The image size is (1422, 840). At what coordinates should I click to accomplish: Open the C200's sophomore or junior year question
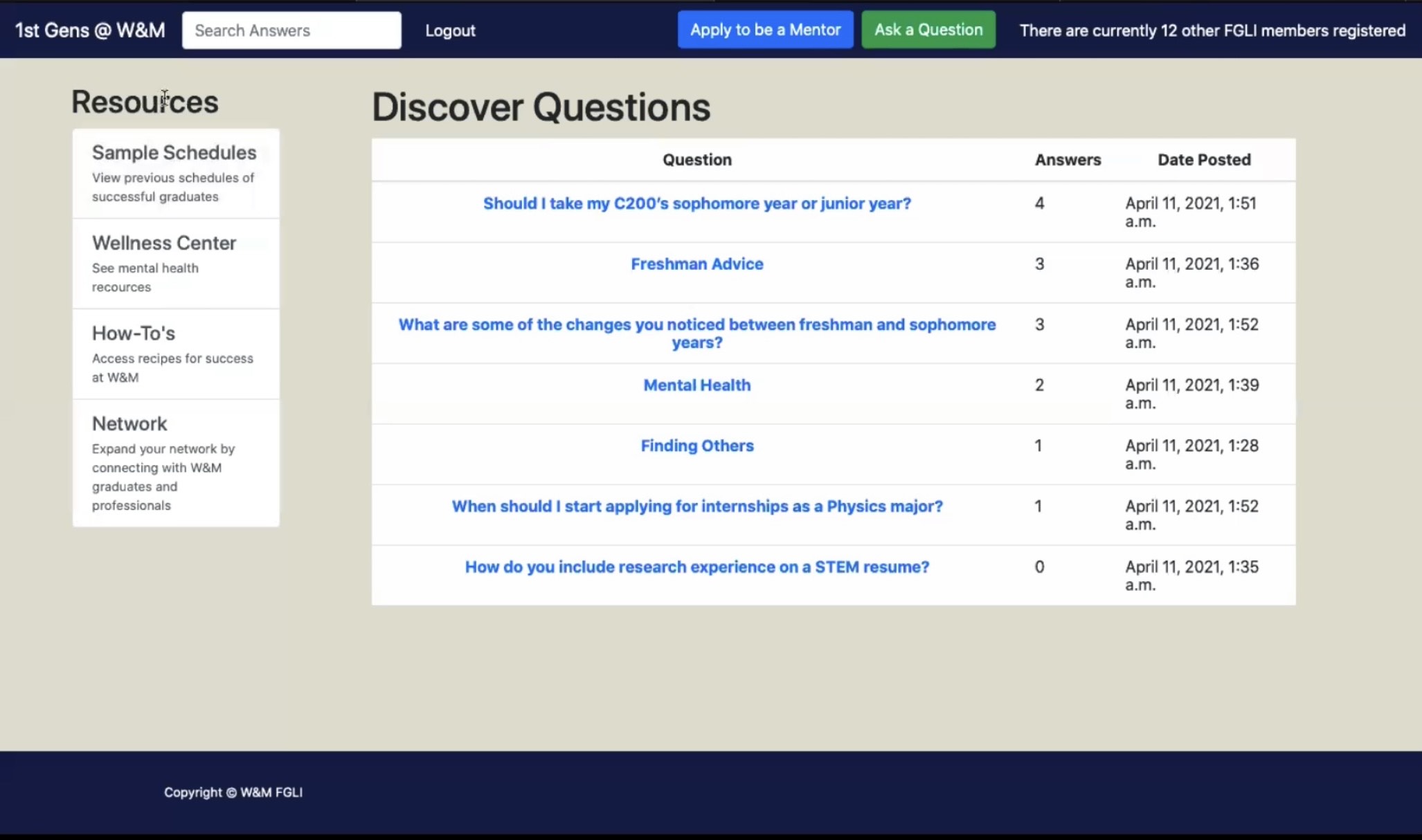click(696, 203)
